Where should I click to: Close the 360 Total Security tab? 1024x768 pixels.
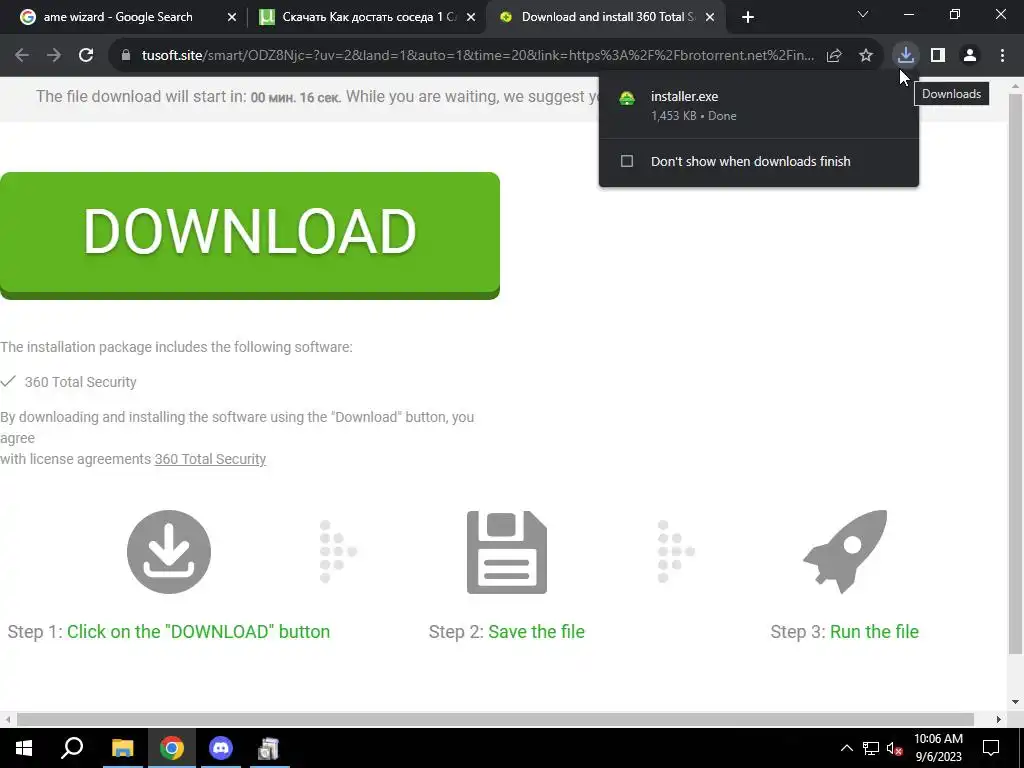coord(710,17)
